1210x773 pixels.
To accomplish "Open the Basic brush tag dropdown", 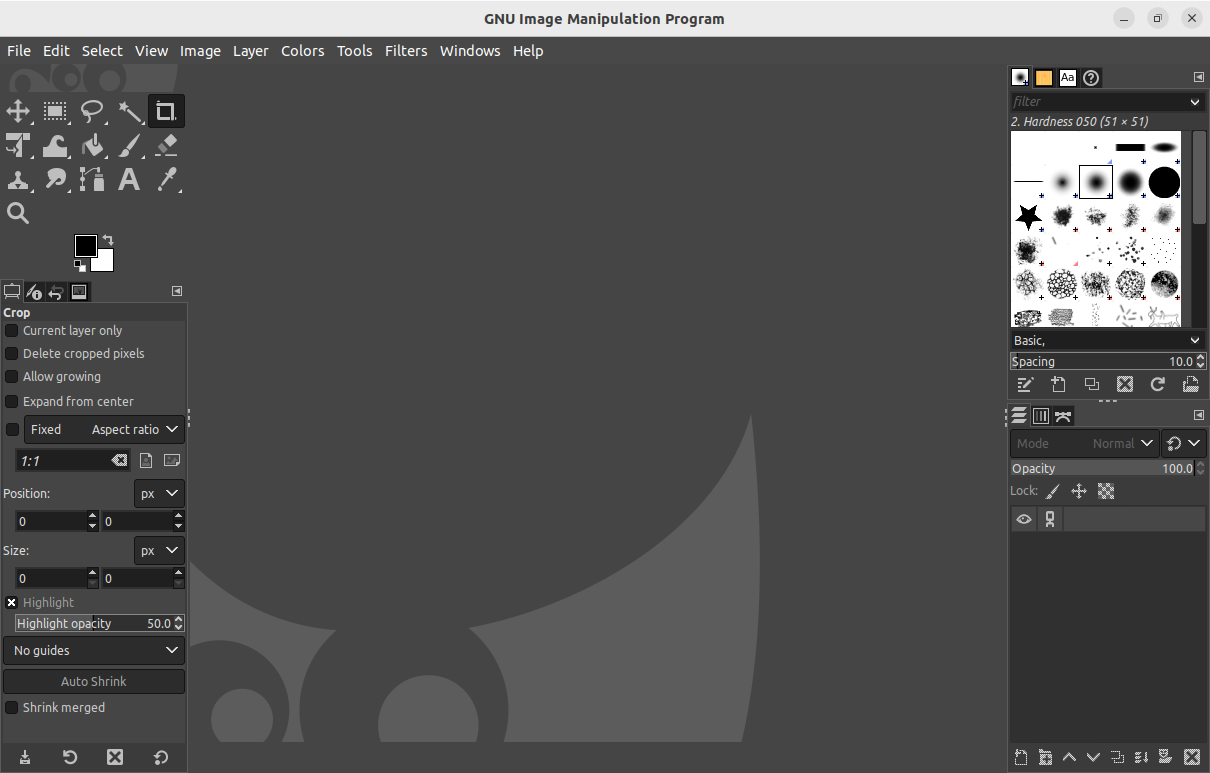I will pyautogui.click(x=1107, y=341).
